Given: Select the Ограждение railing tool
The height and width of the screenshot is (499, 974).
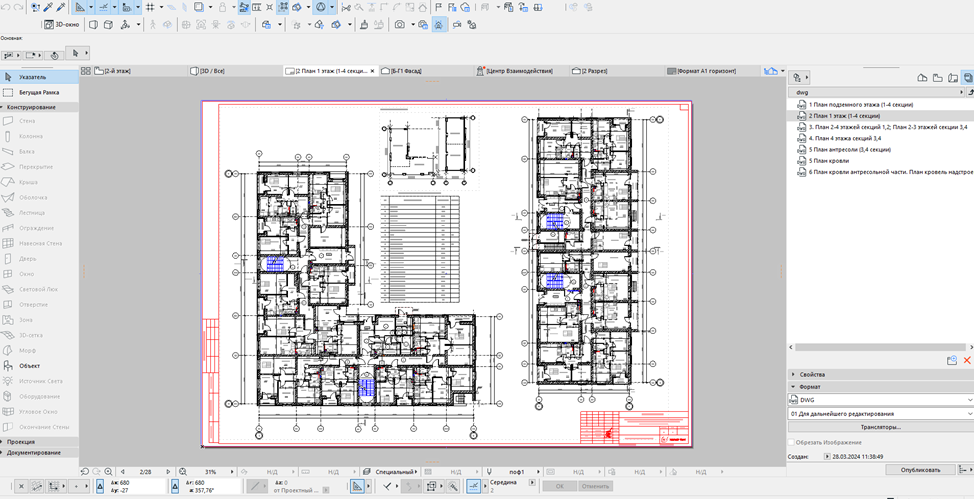Looking at the screenshot, I should pyautogui.click(x=39, y=228).
